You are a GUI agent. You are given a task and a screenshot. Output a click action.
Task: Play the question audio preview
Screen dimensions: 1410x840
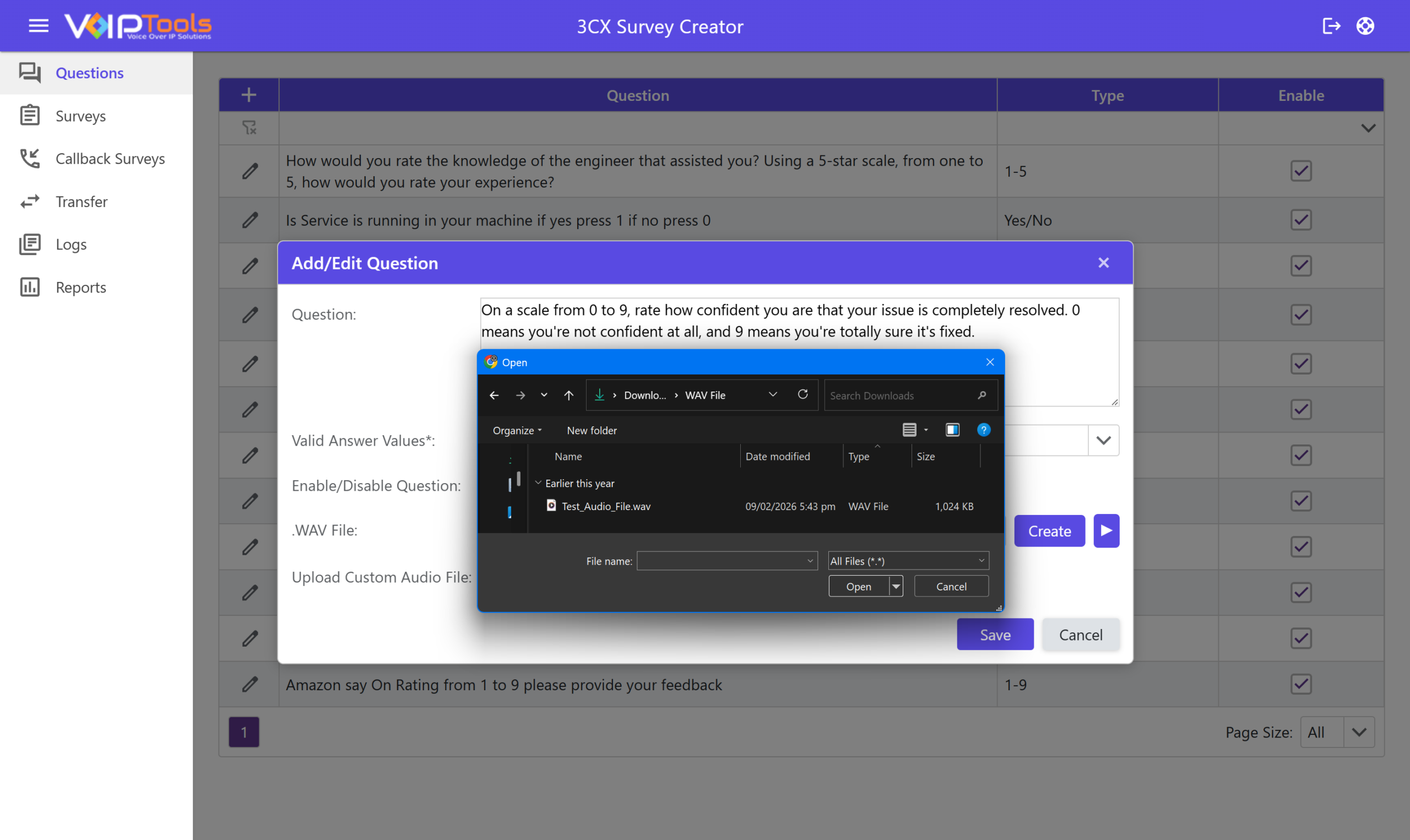(1107, 531)
